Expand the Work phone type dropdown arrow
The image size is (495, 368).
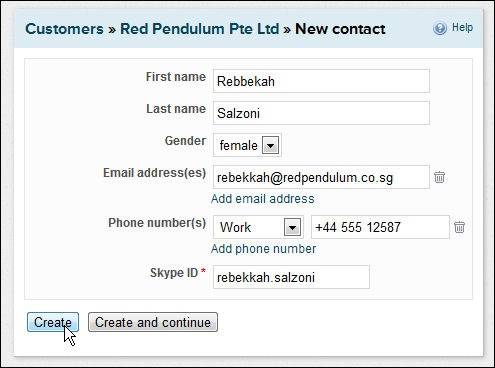coord(292,227)
